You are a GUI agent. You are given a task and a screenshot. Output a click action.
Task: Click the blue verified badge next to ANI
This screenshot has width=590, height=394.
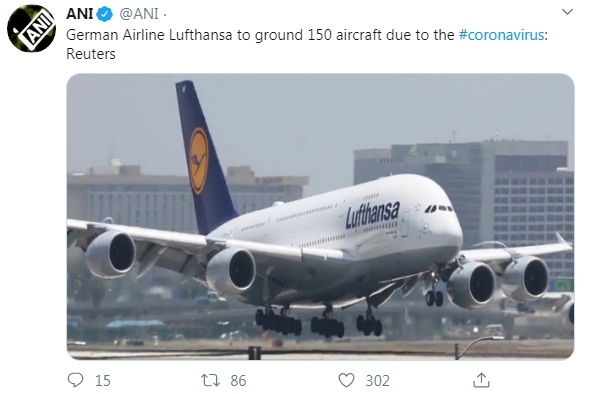pos(105,14)
